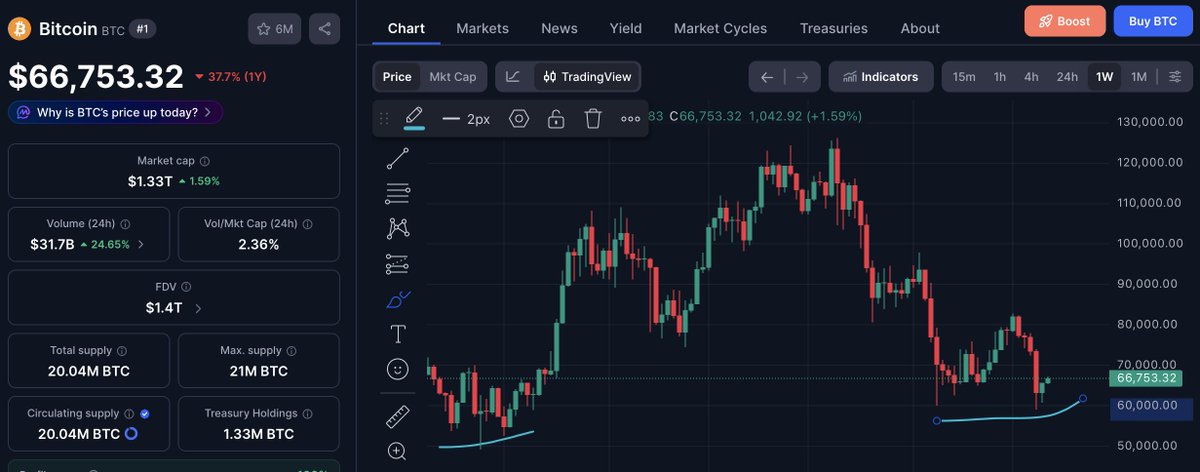
Task: Click the pencil line color icon
Action: tap(414, 118)
